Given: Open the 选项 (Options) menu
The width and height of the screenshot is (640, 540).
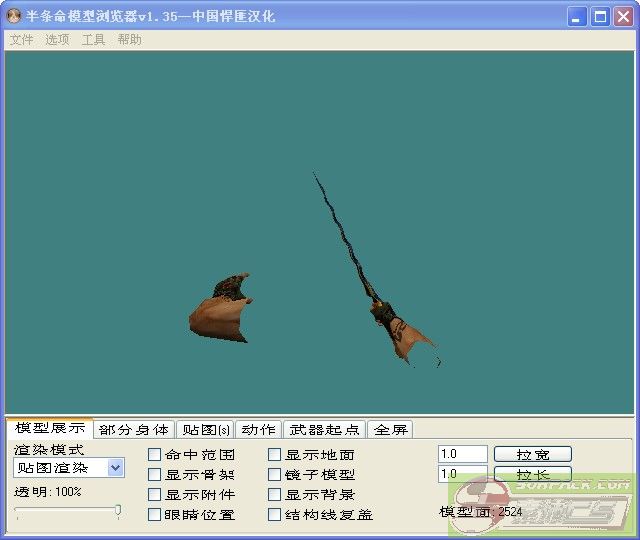Looking at the screenshot, I should click(x=57, y=40).
